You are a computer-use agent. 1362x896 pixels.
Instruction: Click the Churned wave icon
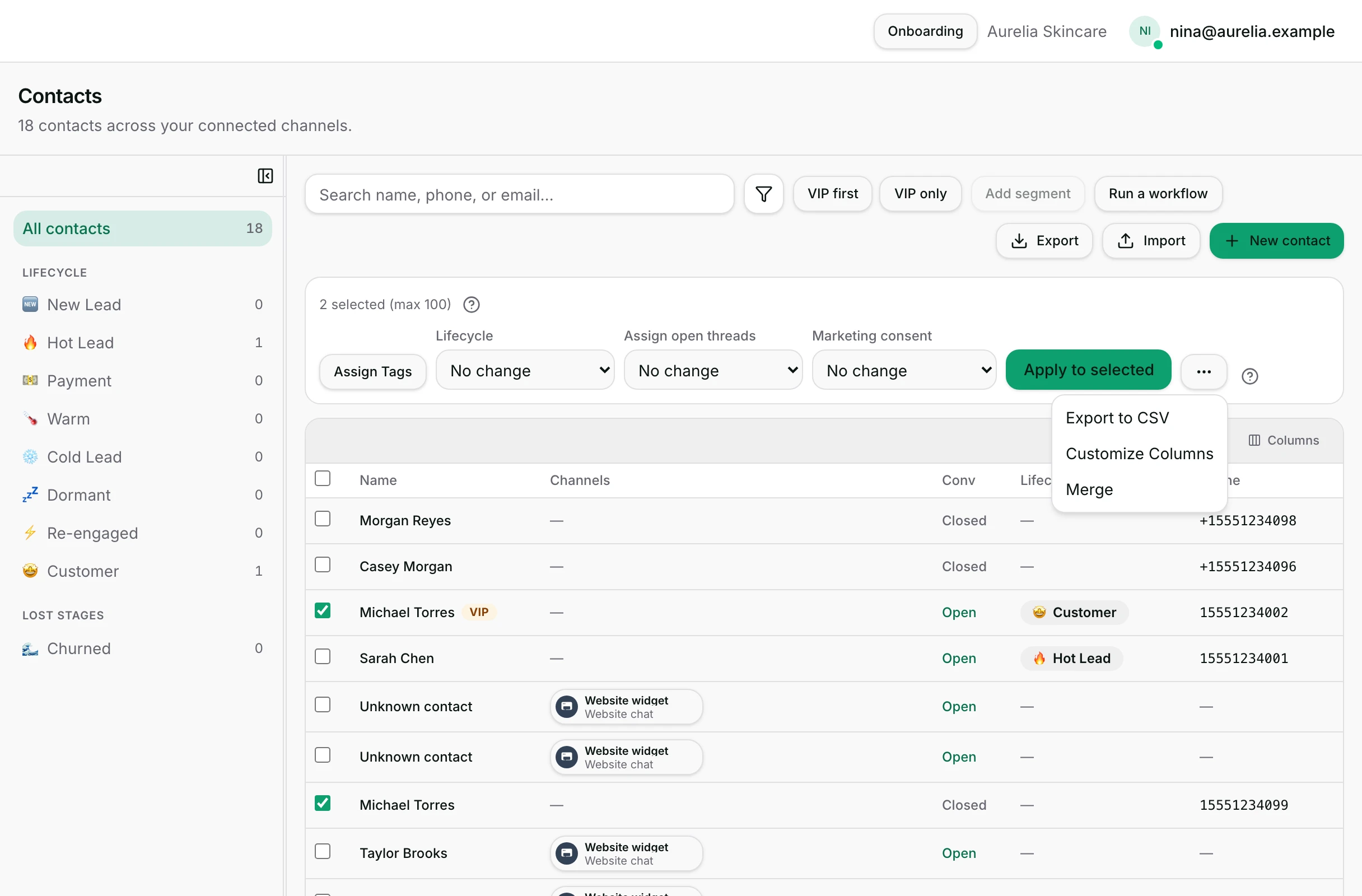click(x=30, y=648)
